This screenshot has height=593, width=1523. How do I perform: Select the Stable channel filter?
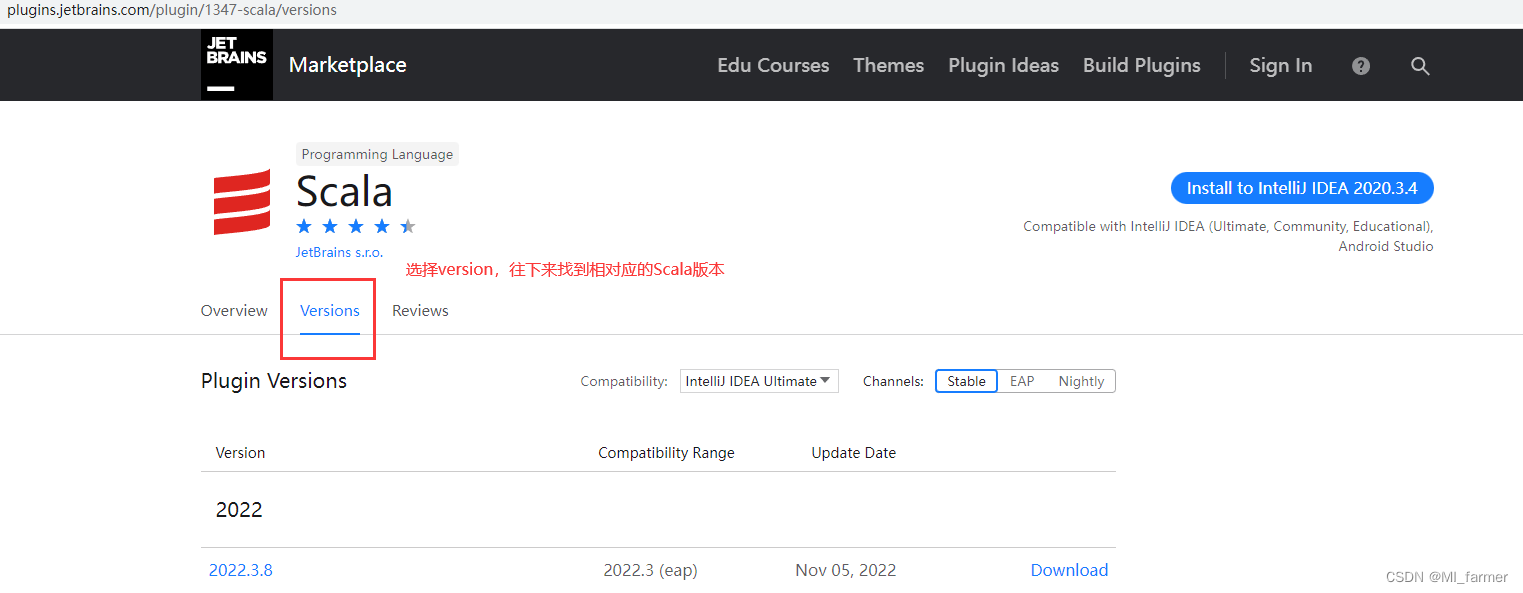965,381
